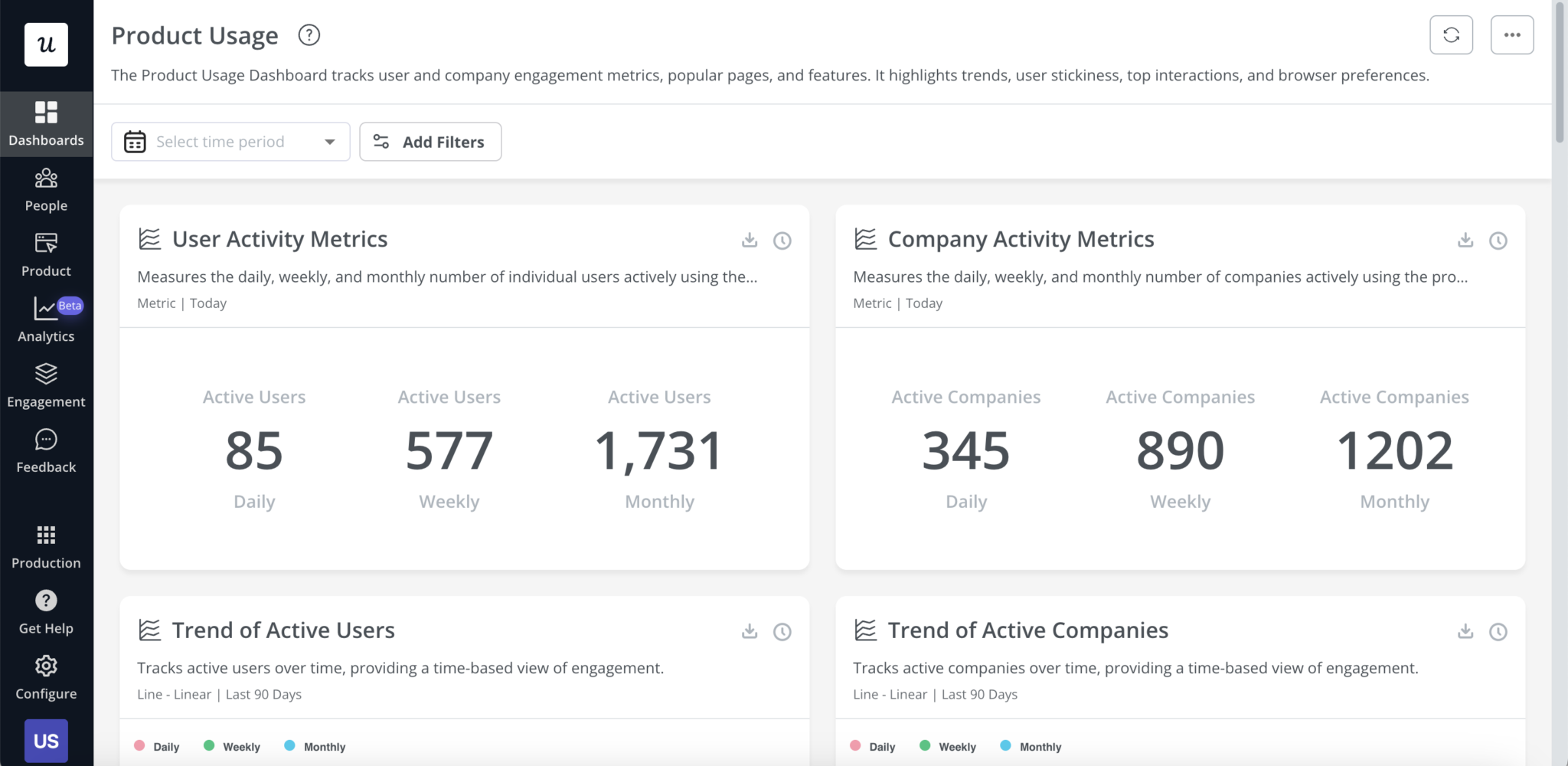Image resolution: width=1568 pixels, height=766 pixels.
Task: Download the User Activity Metrics data
Action: [x=749, y=241]
